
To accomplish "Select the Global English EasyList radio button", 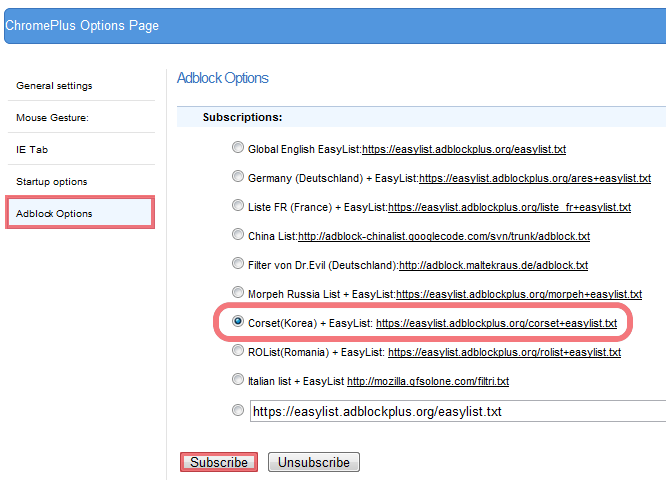I will pyautogui.click(x=238, y=147).
